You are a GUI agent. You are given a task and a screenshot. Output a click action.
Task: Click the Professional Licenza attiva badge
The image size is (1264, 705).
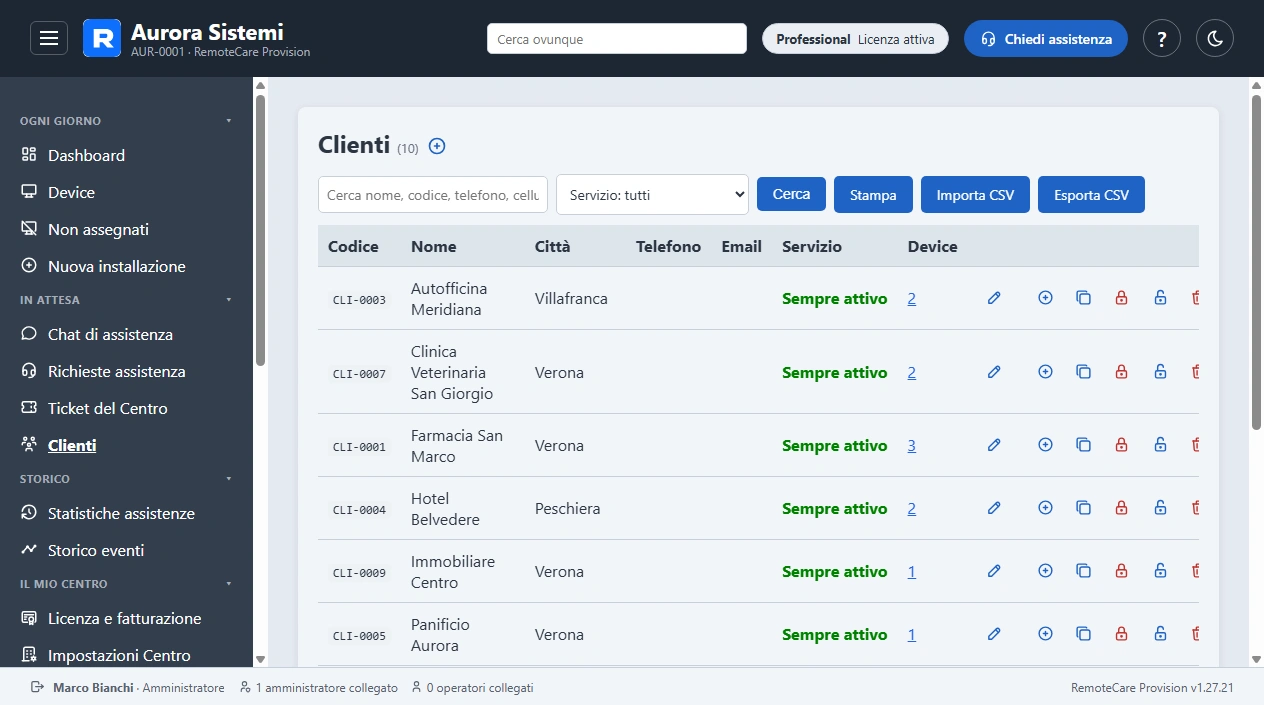[x=855, y=39]
